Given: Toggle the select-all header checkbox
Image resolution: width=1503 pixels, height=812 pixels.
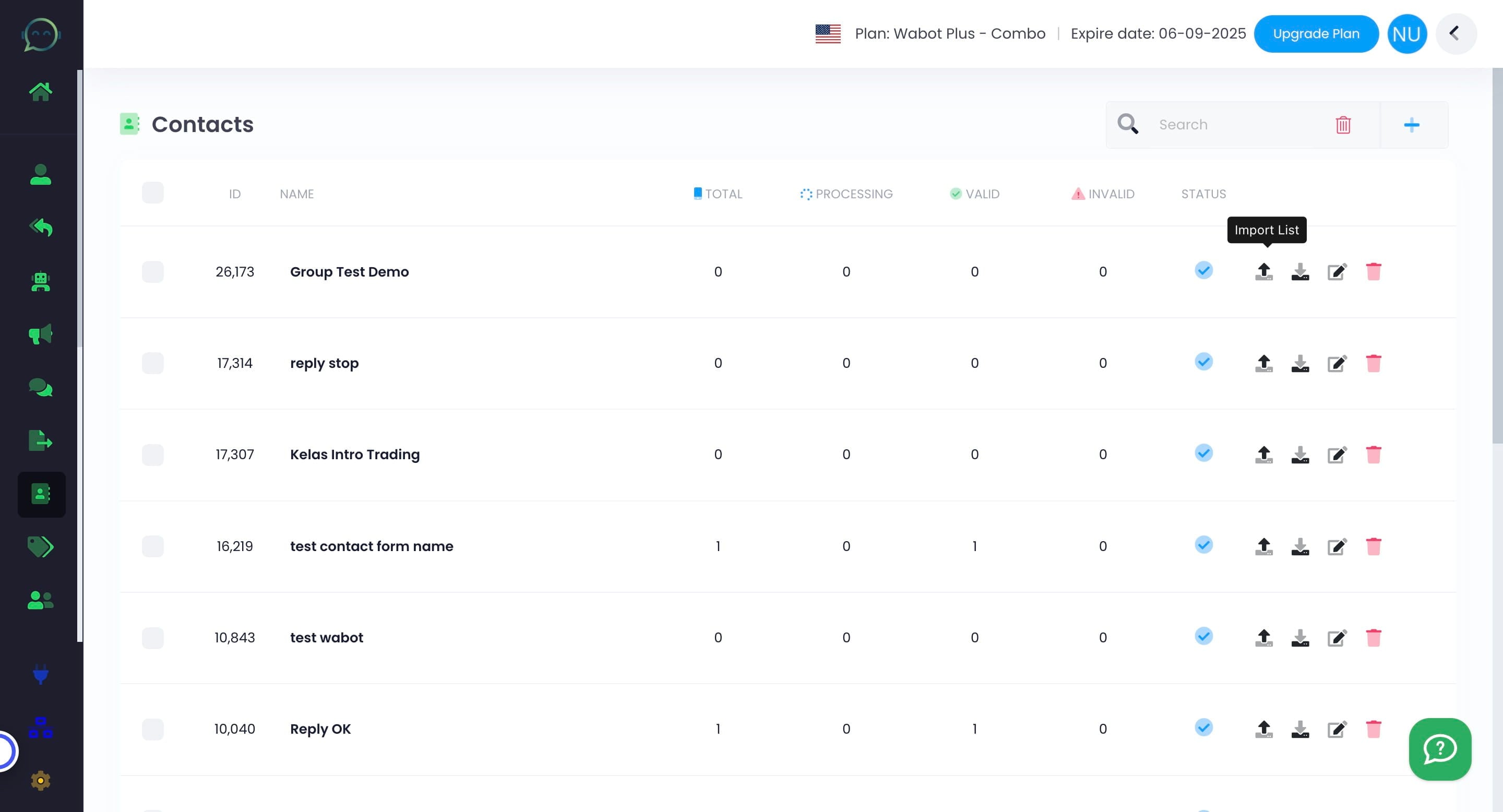Looking at the screenshot, I should [152, 193].
